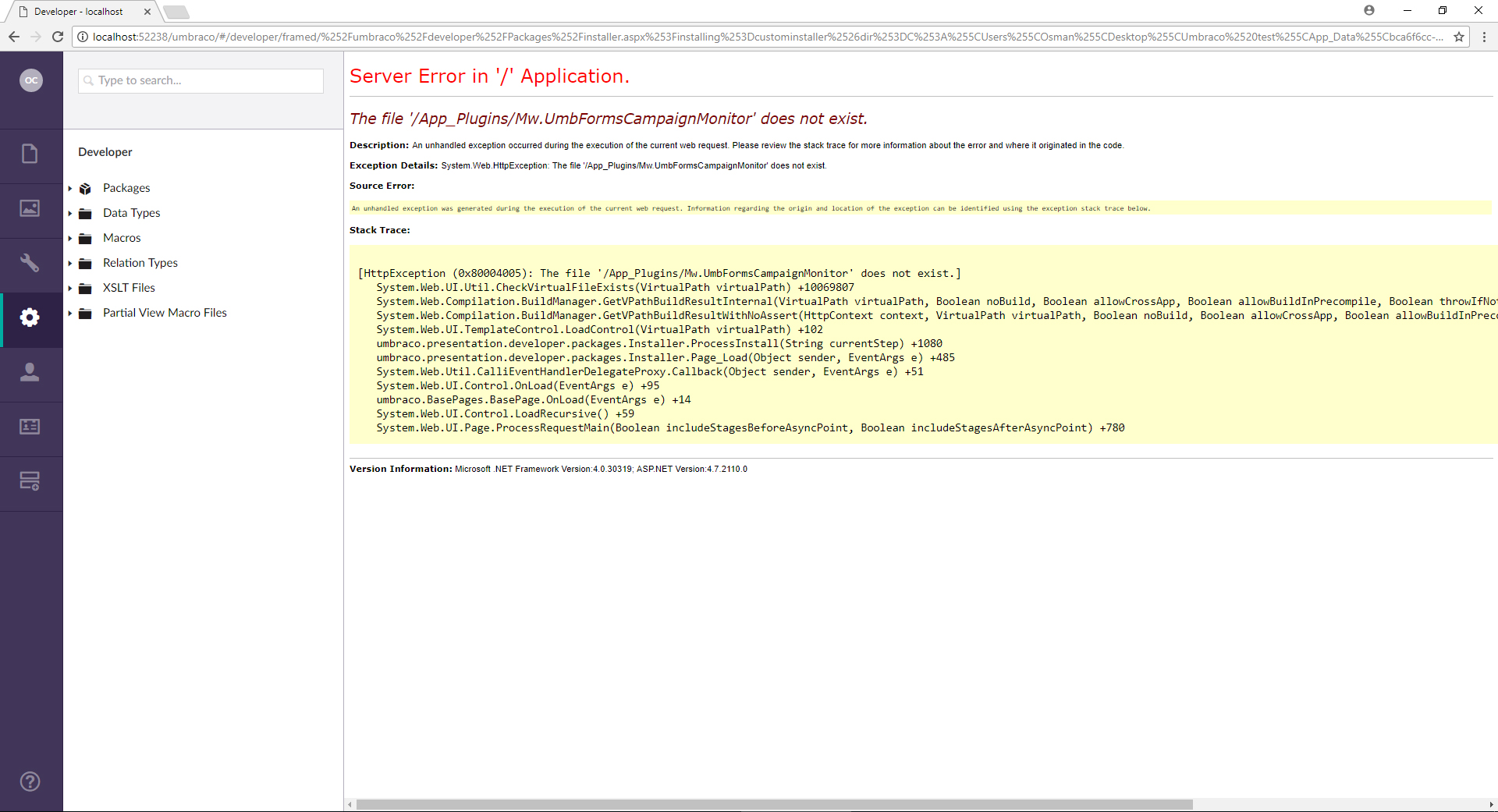Open Relation Types in the tree

140,263
